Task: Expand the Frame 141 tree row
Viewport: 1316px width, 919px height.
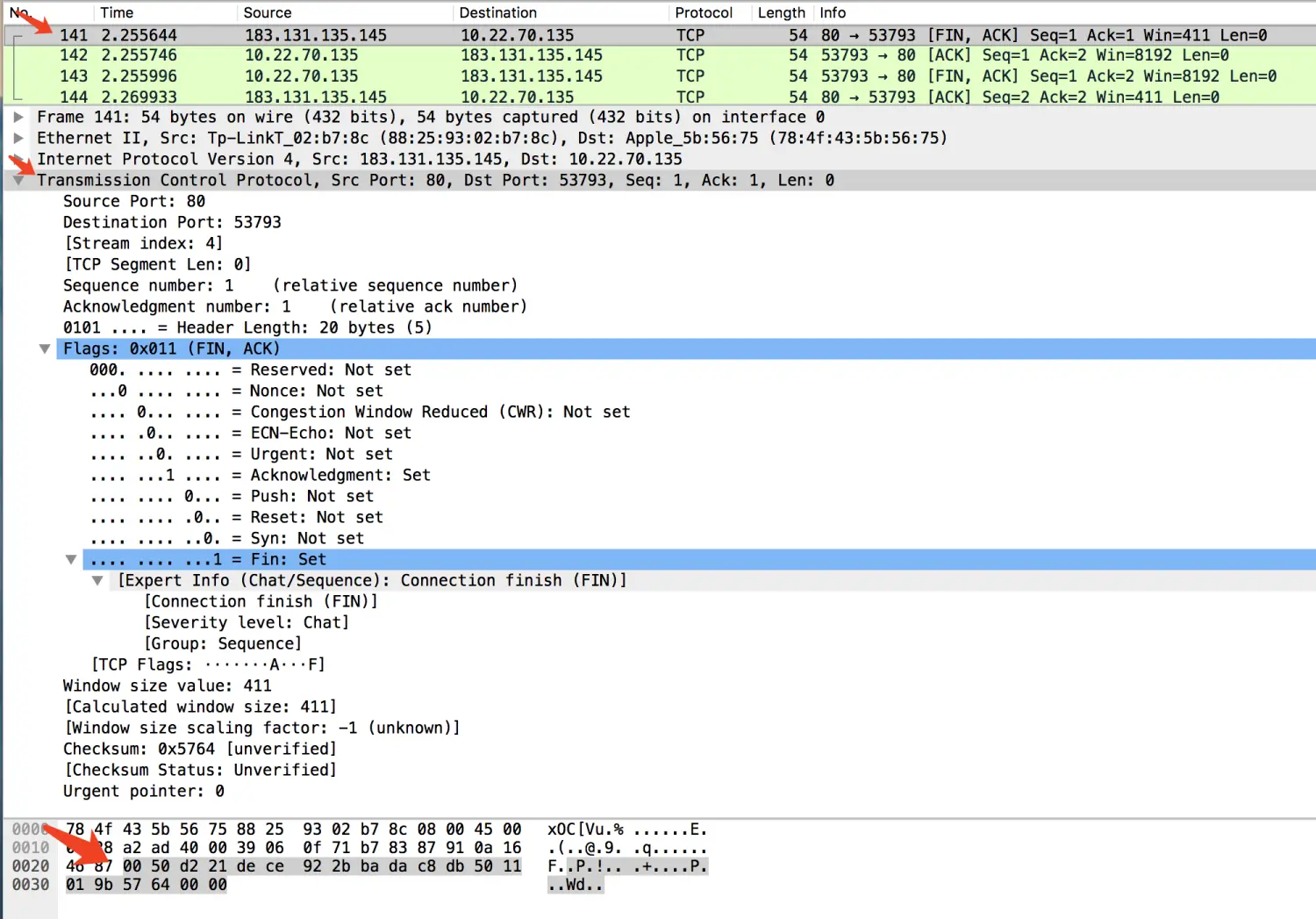Action: 18,117
